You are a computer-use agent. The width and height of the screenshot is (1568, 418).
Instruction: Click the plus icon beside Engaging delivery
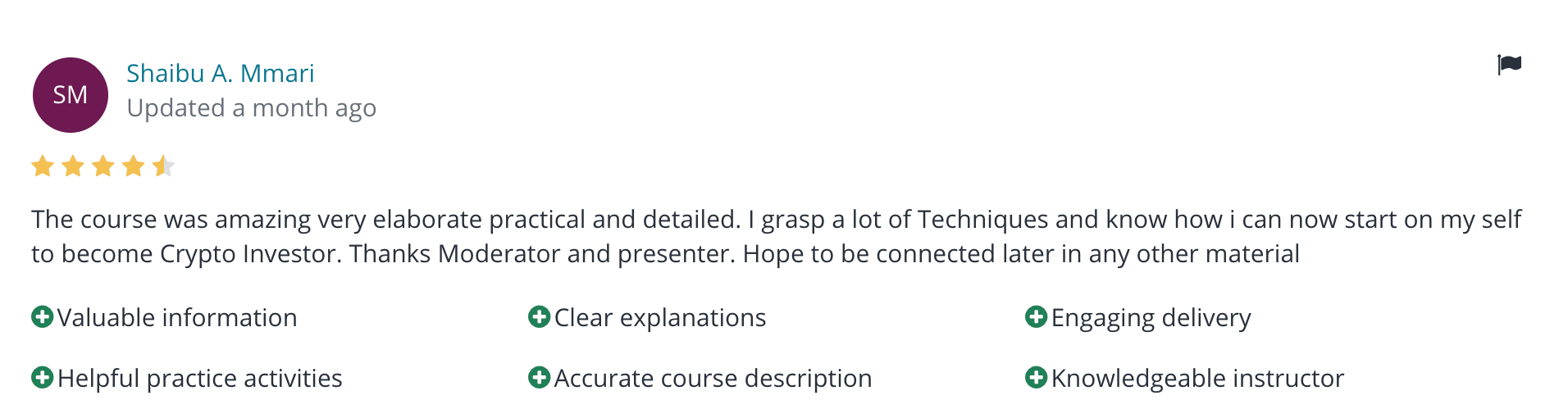pyautogui.click(x=1036, y=316)
